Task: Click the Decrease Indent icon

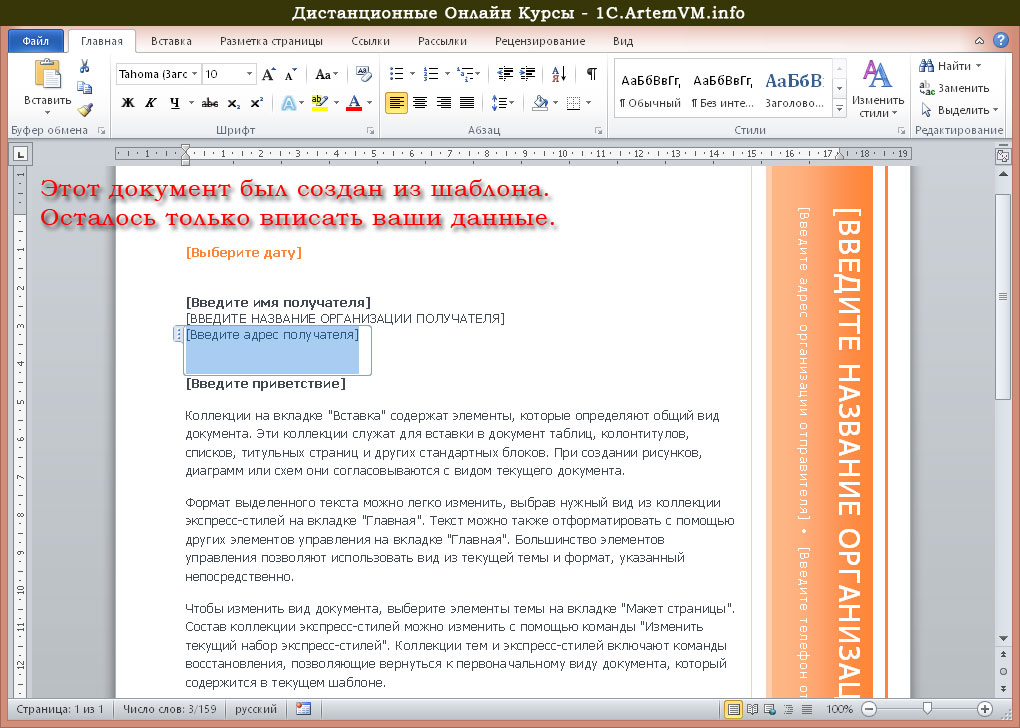Action: point(505,74)
